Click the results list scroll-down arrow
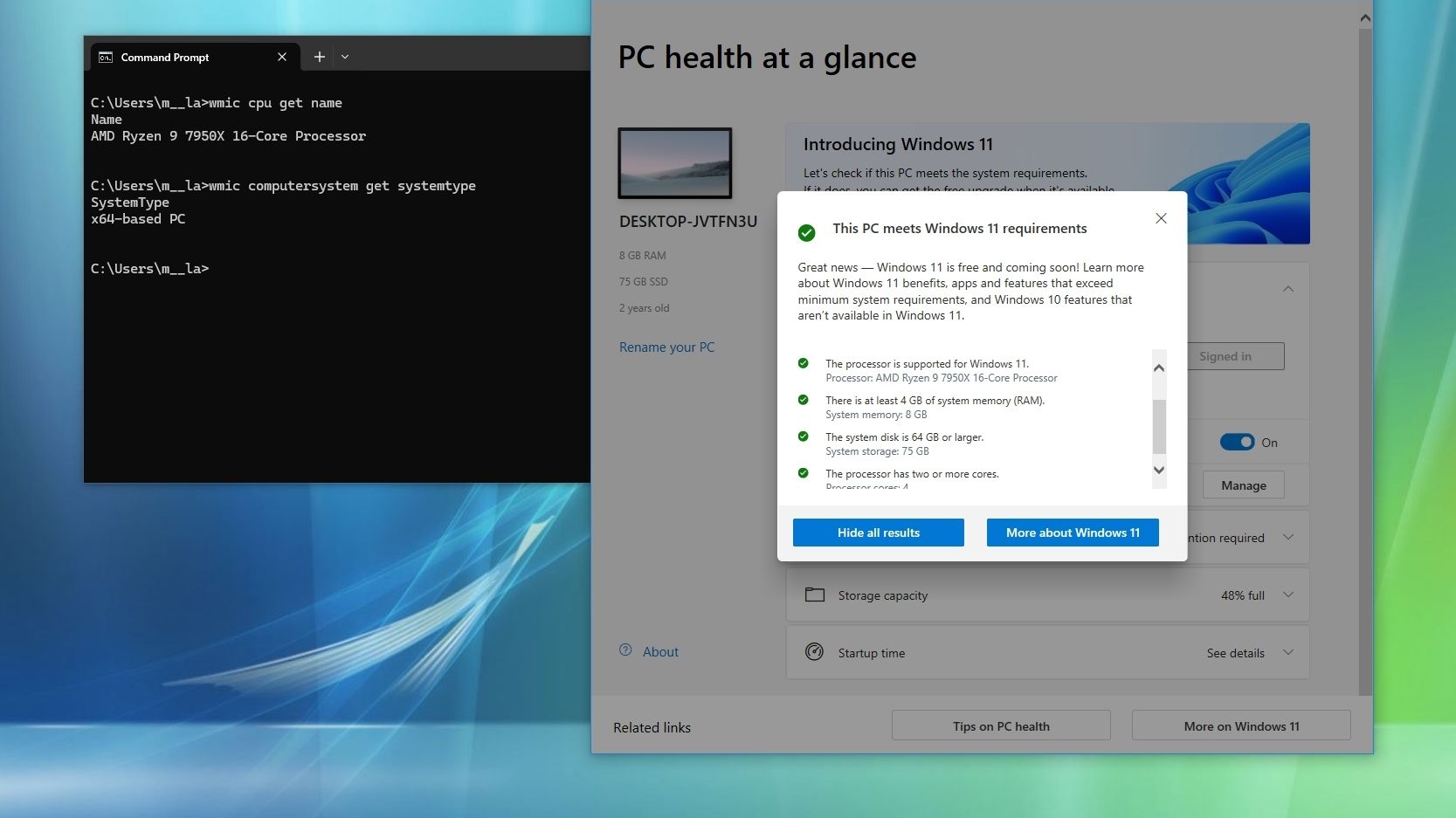This screenshot has width=1456, height=818. coord(1159,470)
